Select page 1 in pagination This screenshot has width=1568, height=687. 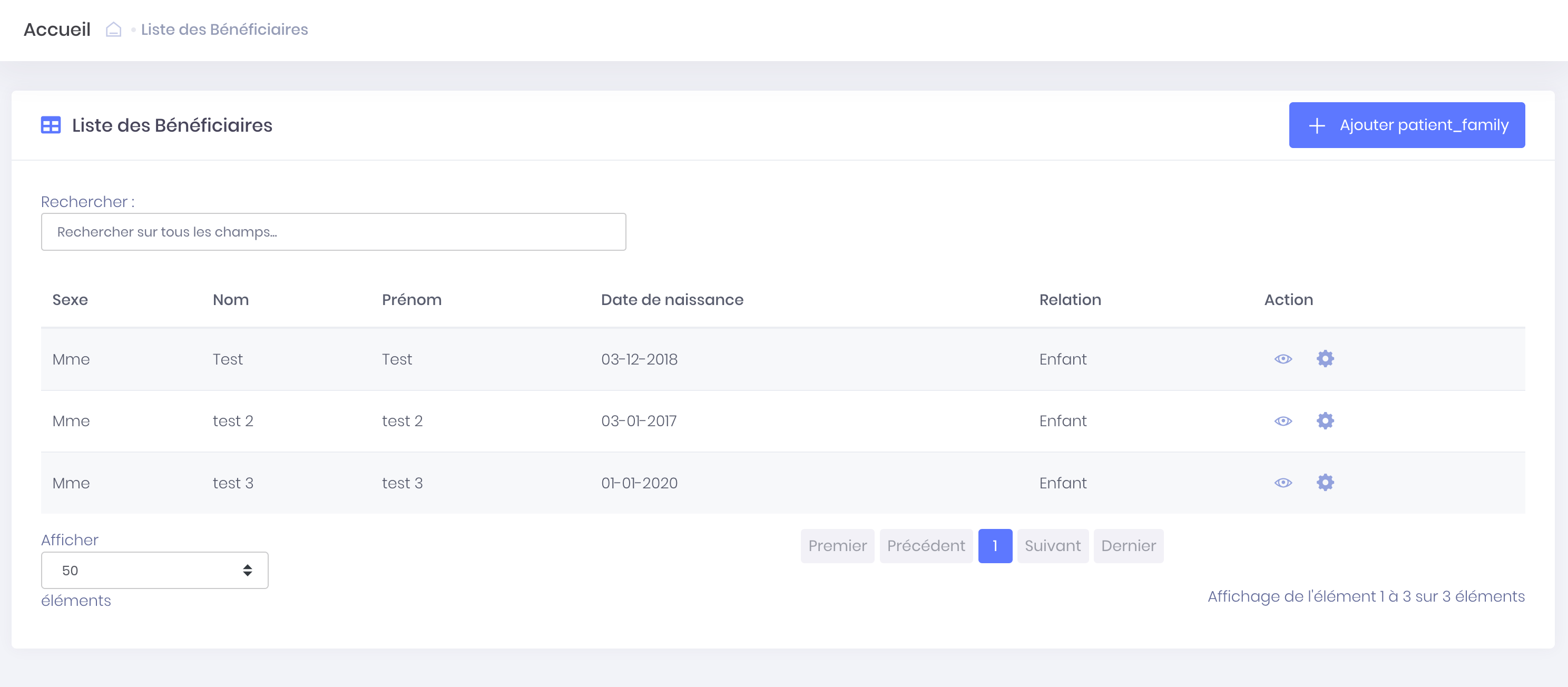click(x=995, y=546)
